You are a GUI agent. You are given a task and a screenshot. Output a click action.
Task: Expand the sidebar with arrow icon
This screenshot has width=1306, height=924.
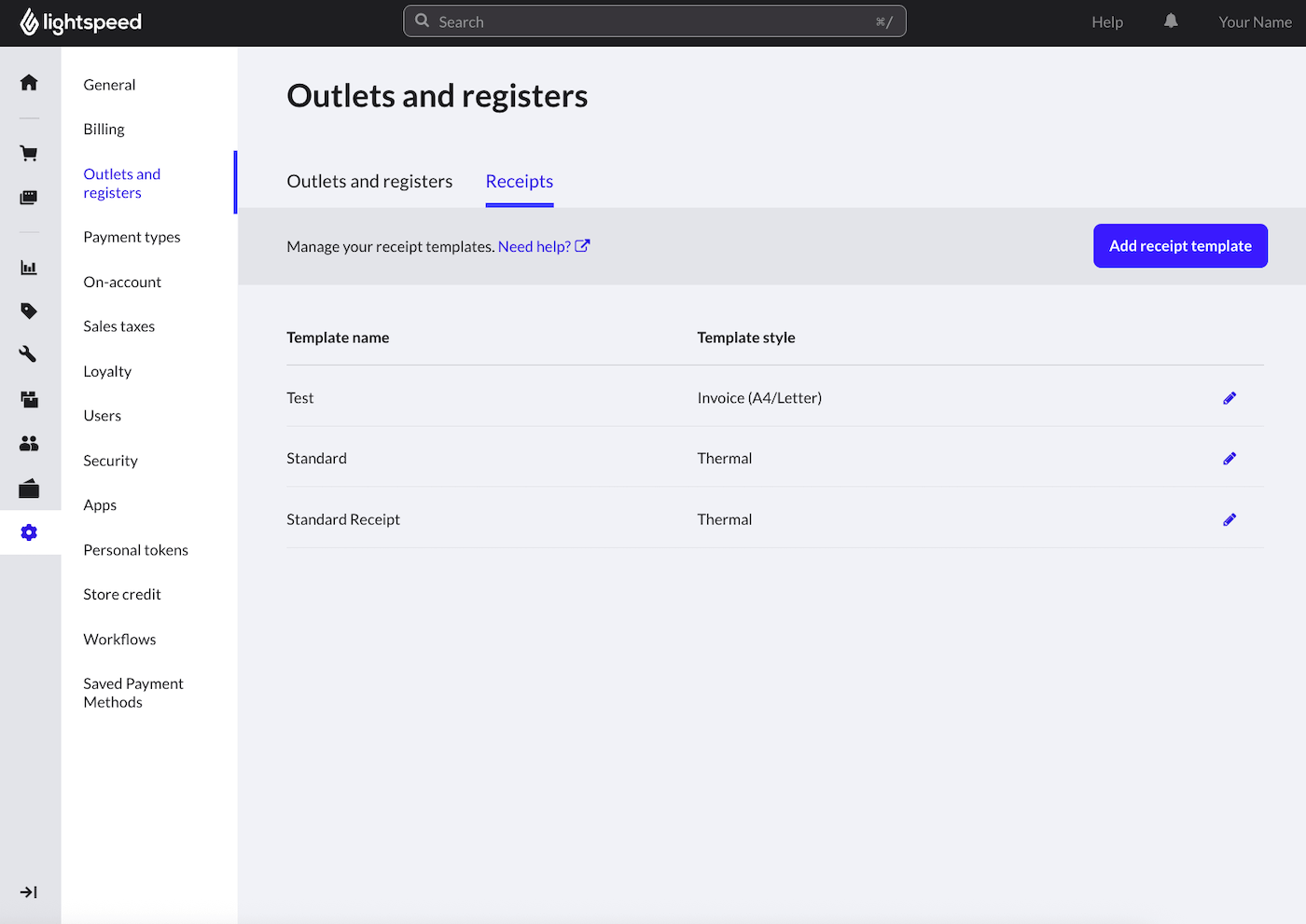tap(29, 892)
